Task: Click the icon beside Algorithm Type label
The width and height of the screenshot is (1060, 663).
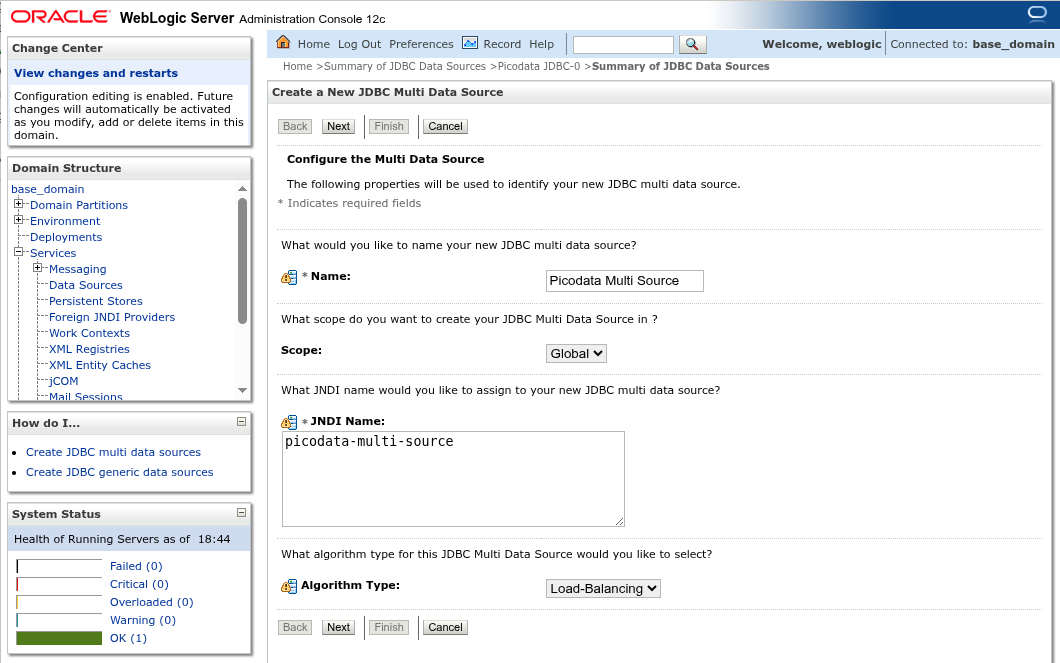Action: 289,586
